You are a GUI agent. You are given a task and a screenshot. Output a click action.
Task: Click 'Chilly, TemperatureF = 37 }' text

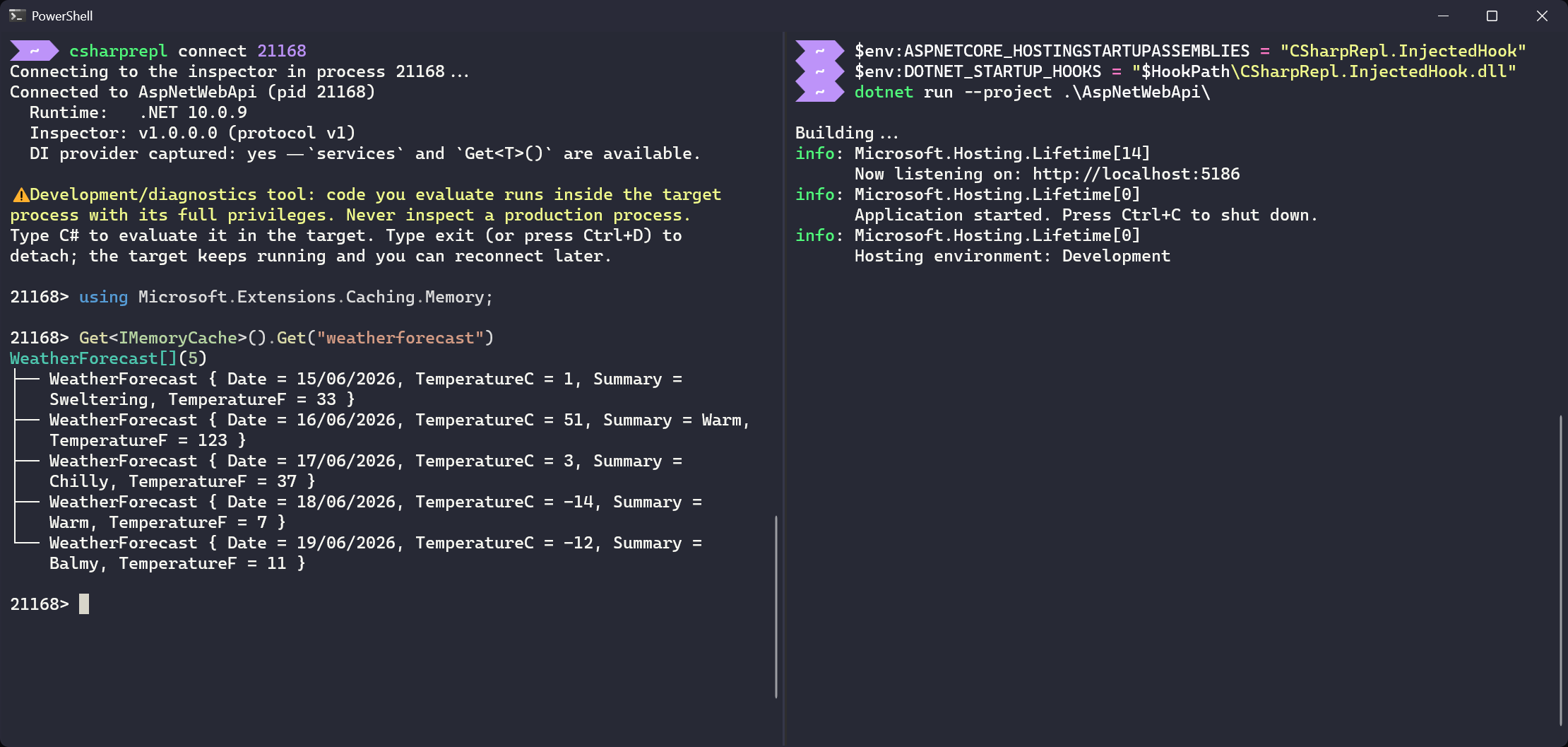tap(182, 481)
